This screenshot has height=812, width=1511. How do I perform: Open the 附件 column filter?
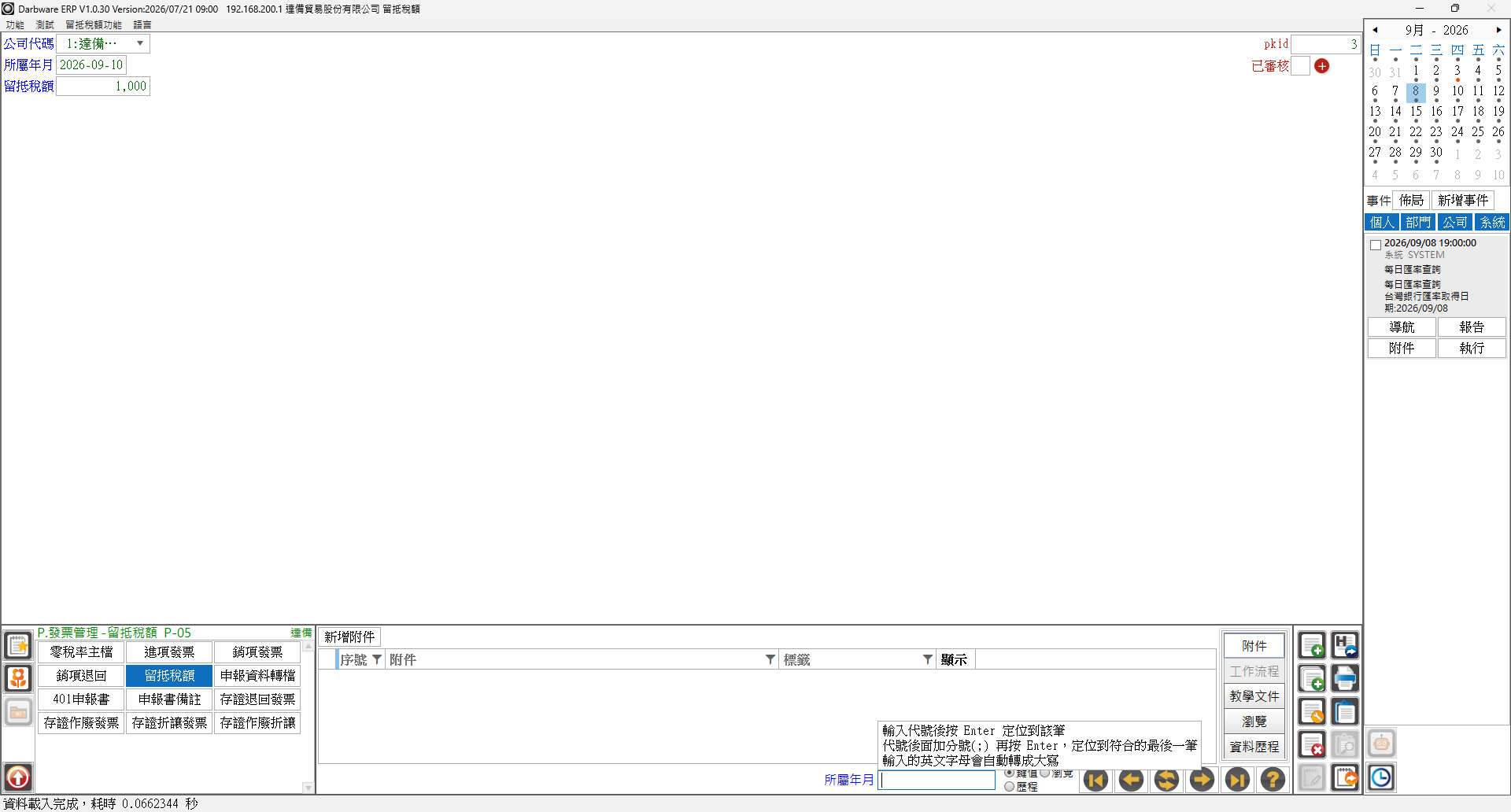coord(770,659)
